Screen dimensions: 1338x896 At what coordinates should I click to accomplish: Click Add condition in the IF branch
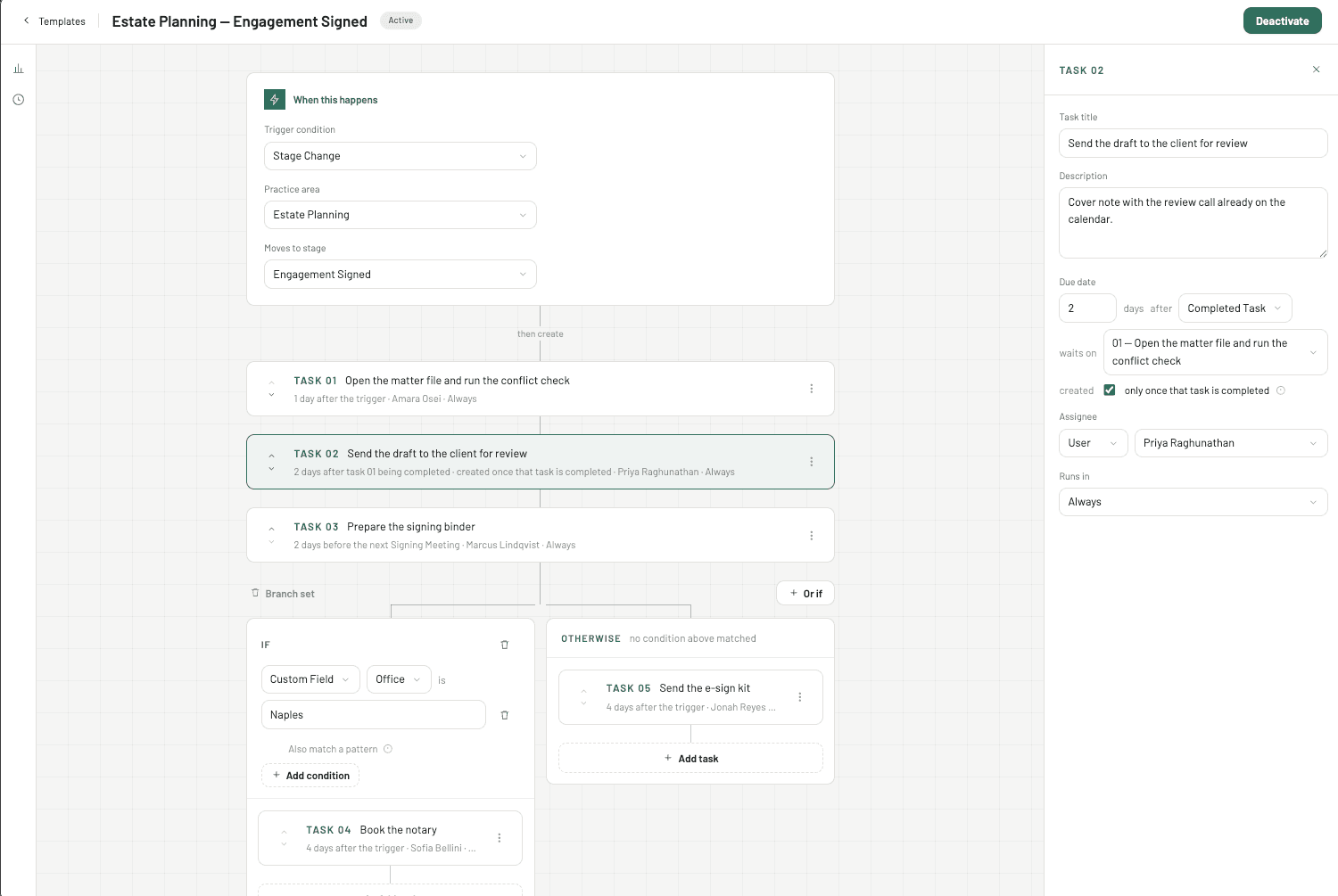(310, 776)
